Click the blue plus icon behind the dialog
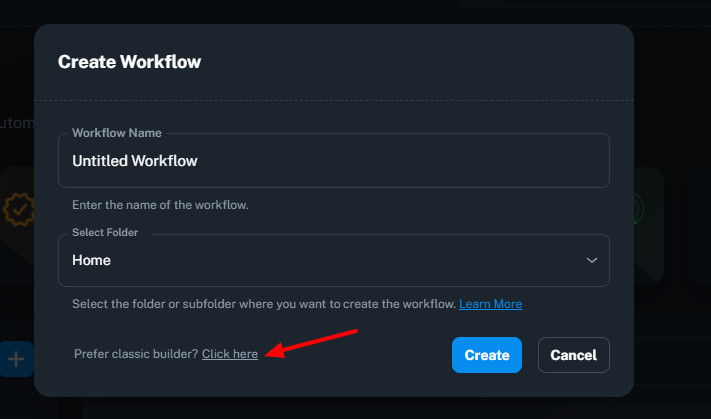Screen dimensions: 711x419 16,359
